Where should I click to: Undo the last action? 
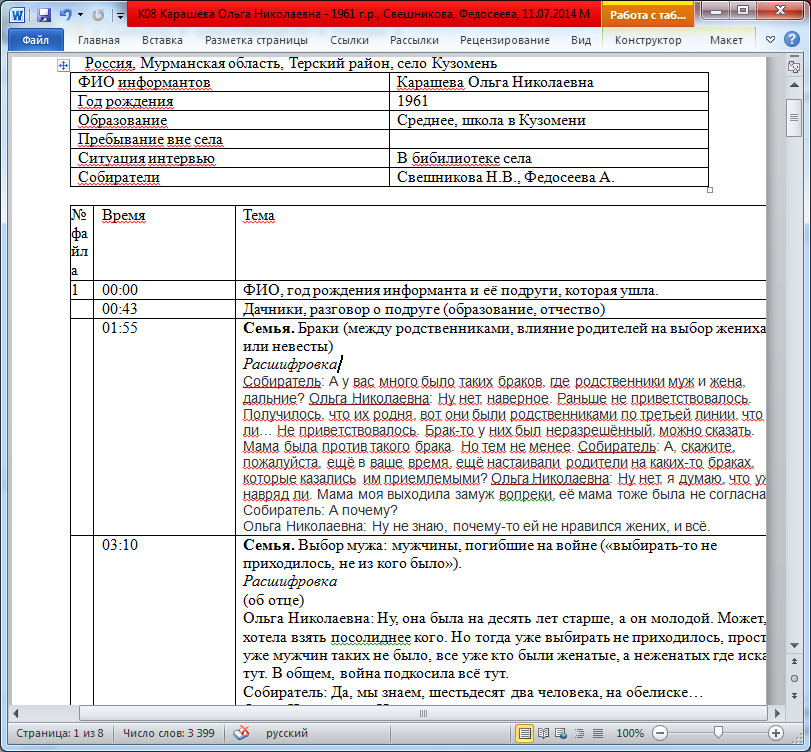[x=66, y=16]
